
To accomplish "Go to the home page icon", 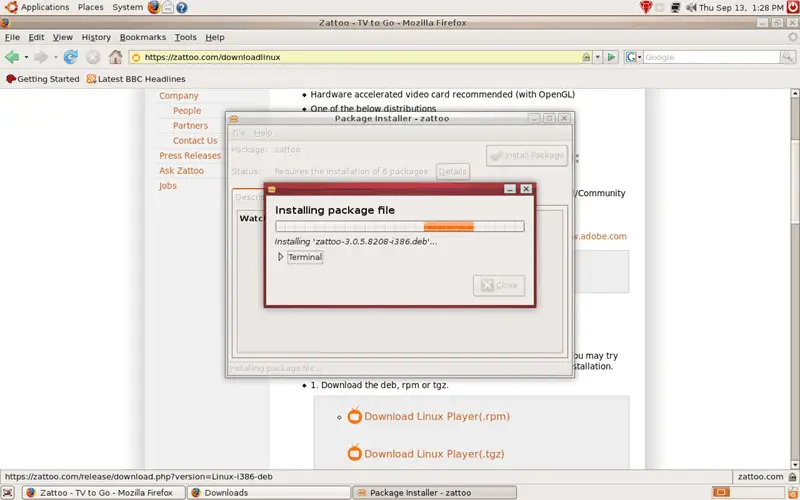I will (x=116, y=57).
